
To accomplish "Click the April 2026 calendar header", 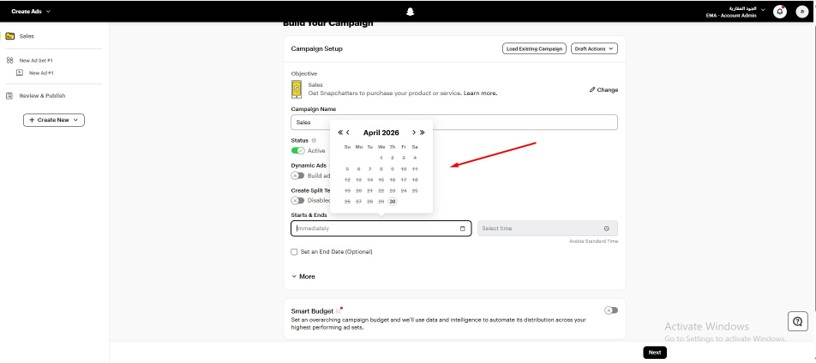I will [x=381, y=133].
